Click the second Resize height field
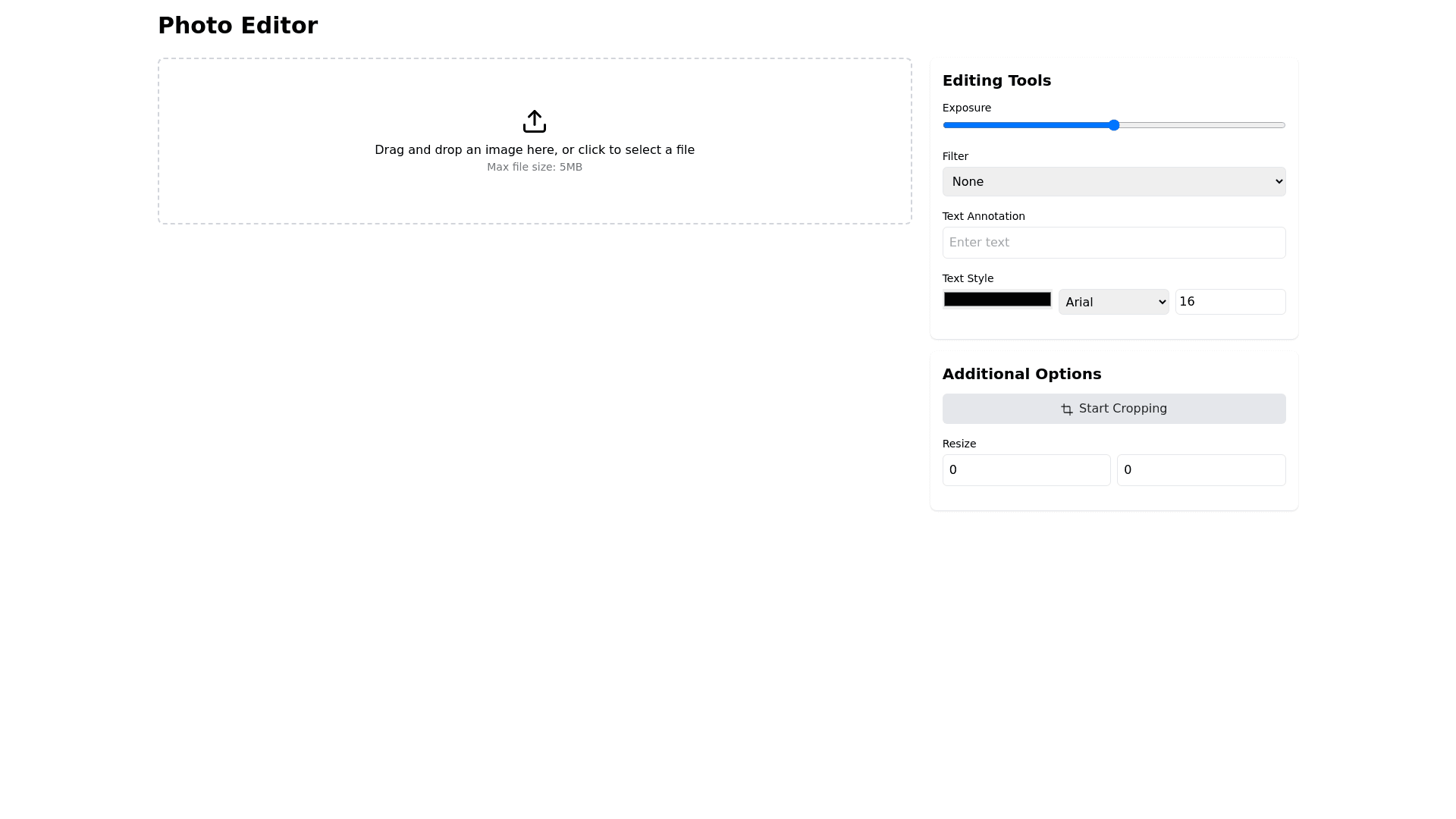1456x819 pixels. pos(1200,470)
